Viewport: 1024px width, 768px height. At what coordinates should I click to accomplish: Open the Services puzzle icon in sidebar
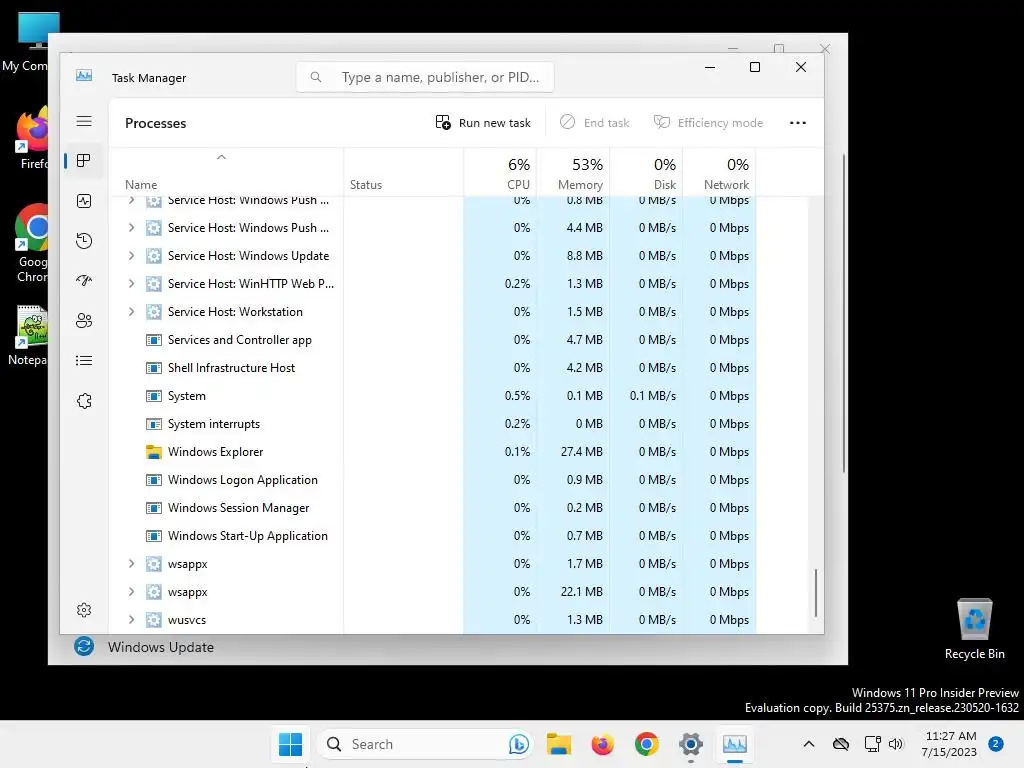84,401
